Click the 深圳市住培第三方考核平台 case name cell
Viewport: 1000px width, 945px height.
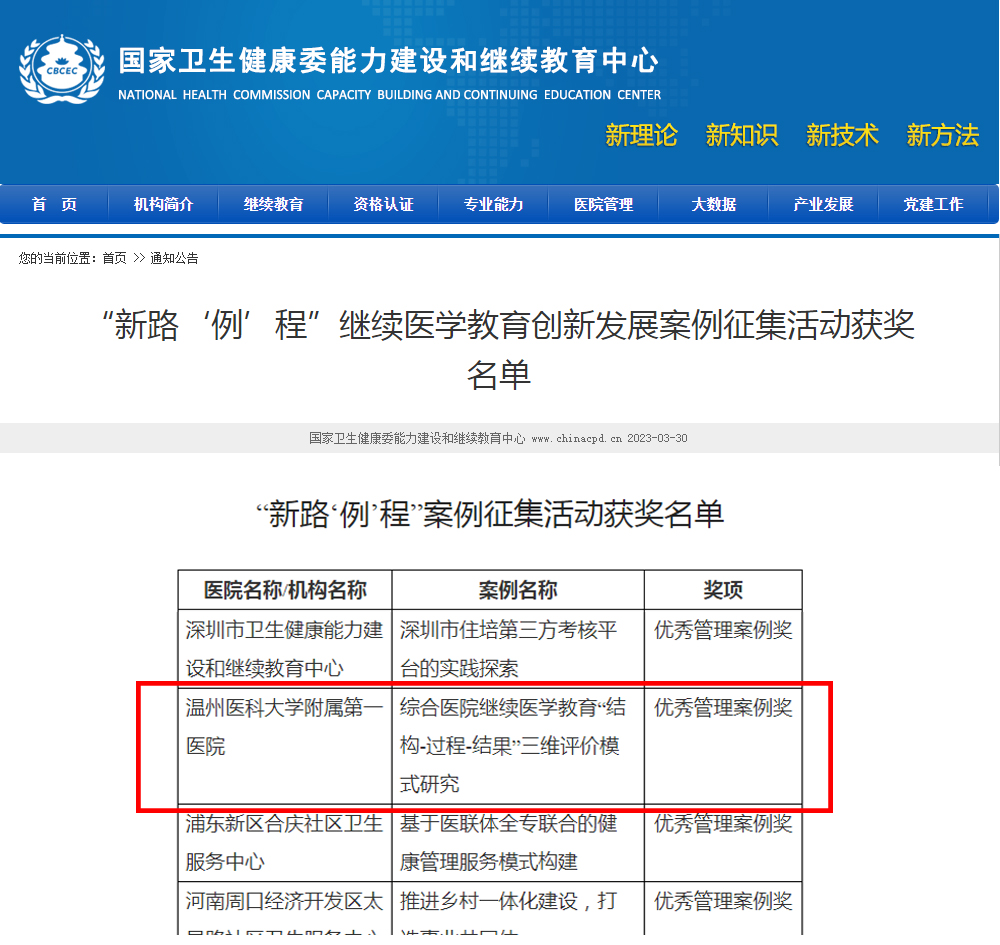(517, 649)
